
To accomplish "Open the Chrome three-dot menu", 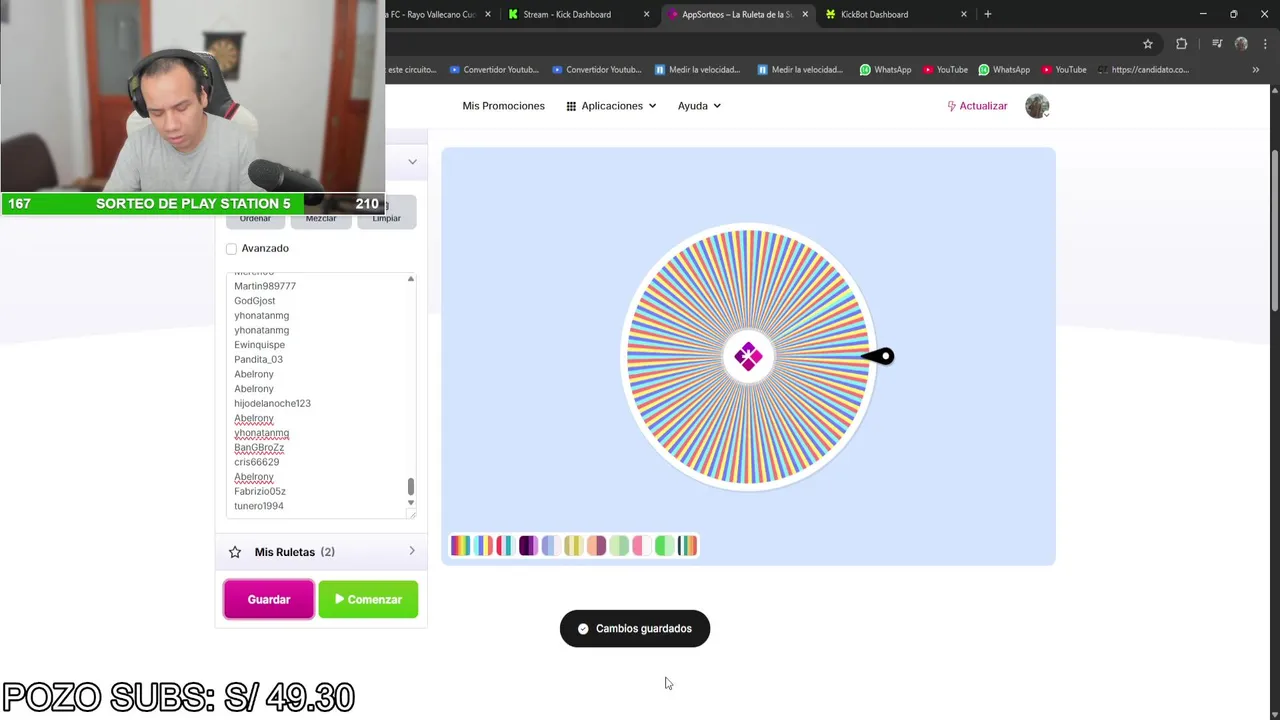I will [x=1264, y=44].
